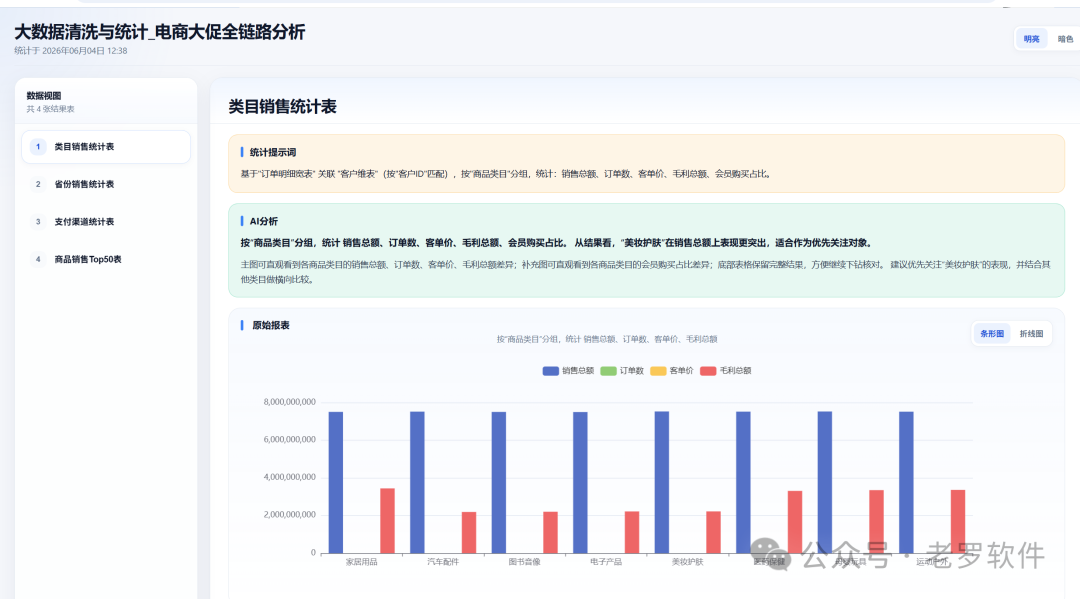Click the 2,000,000,000 y-axis value
1080x599 pixels.
point(289,515)
